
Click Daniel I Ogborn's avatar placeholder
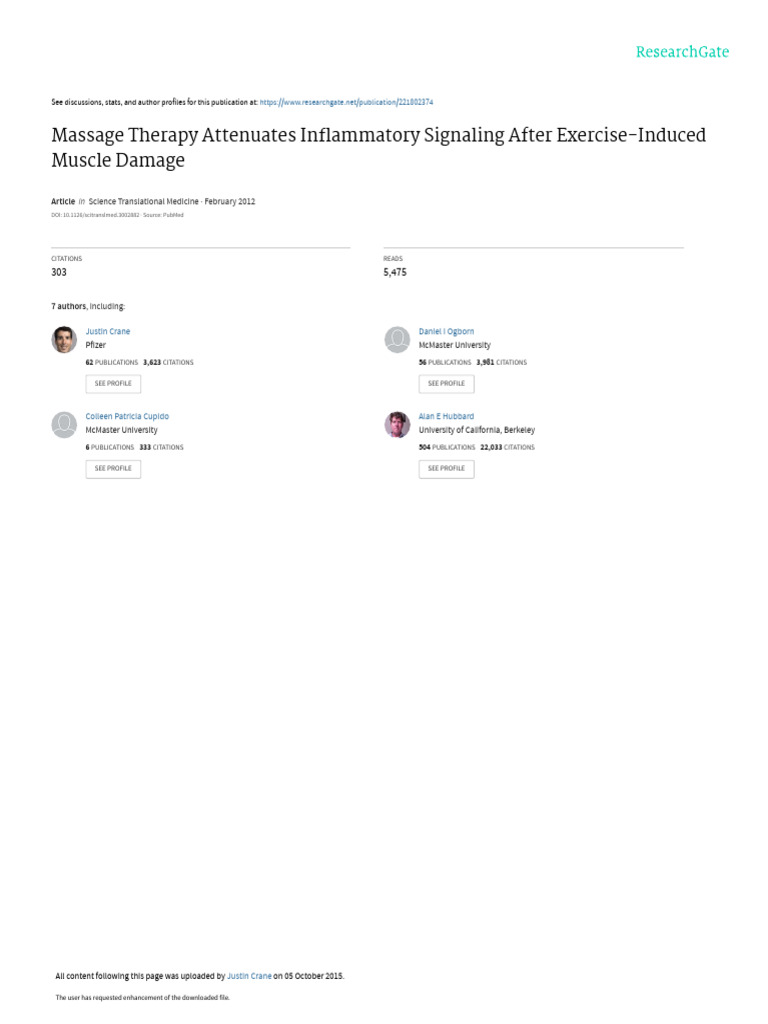397,340
